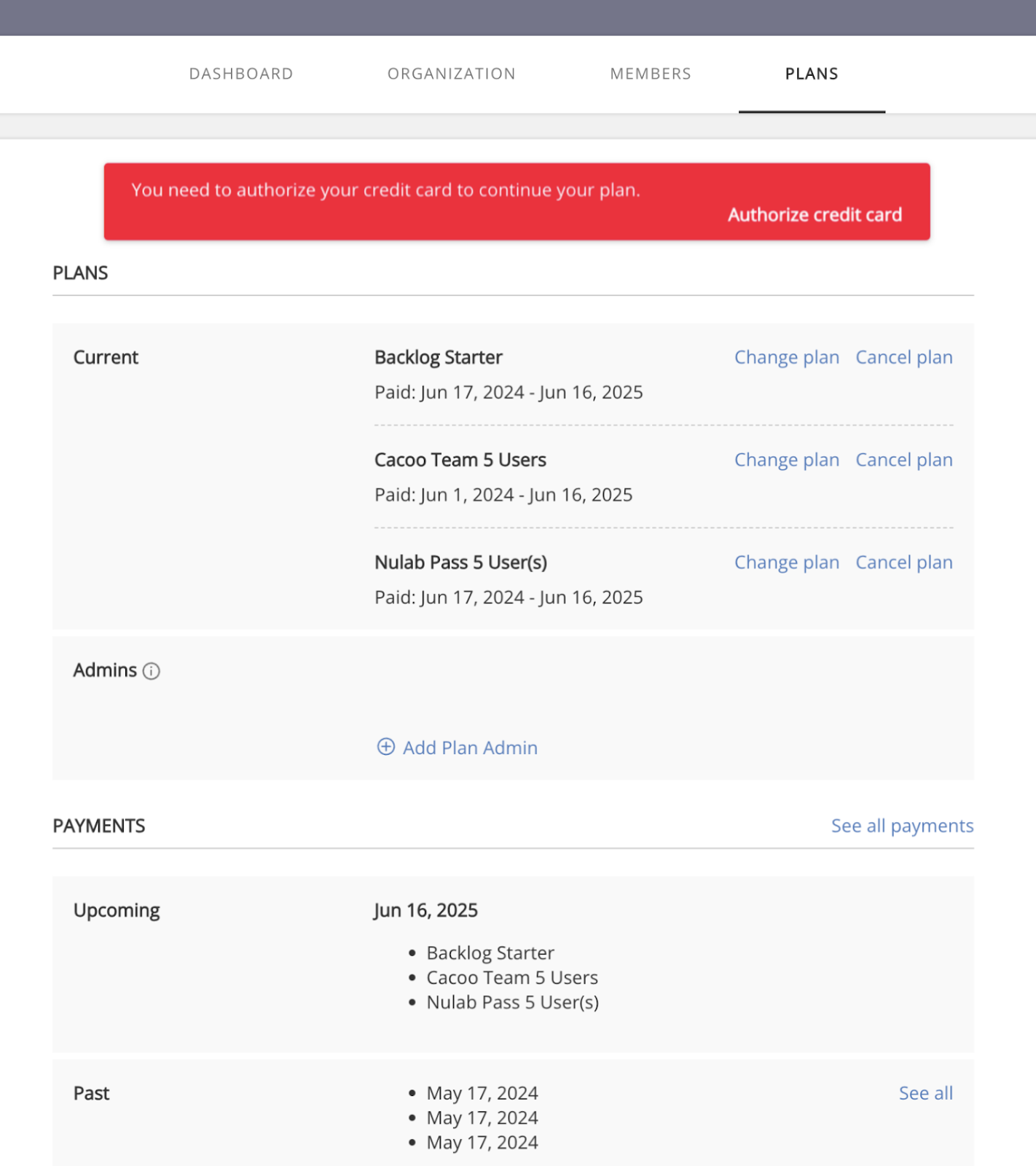Select the Plans tab
The height and width of the screenshot is (1166, 1036).
pyautogui.click(x=812, y=74)
